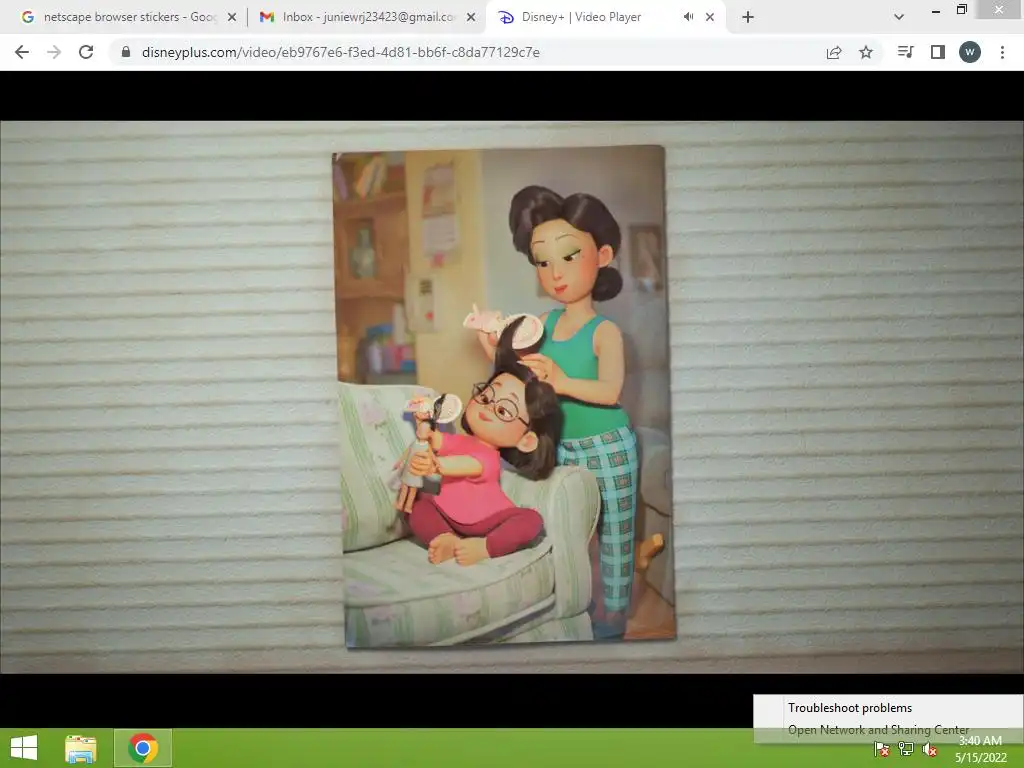The width and height of the screenshot is (1024, 768).
Task: Open the Action Center flag tray icon
Action: [882, 750]
